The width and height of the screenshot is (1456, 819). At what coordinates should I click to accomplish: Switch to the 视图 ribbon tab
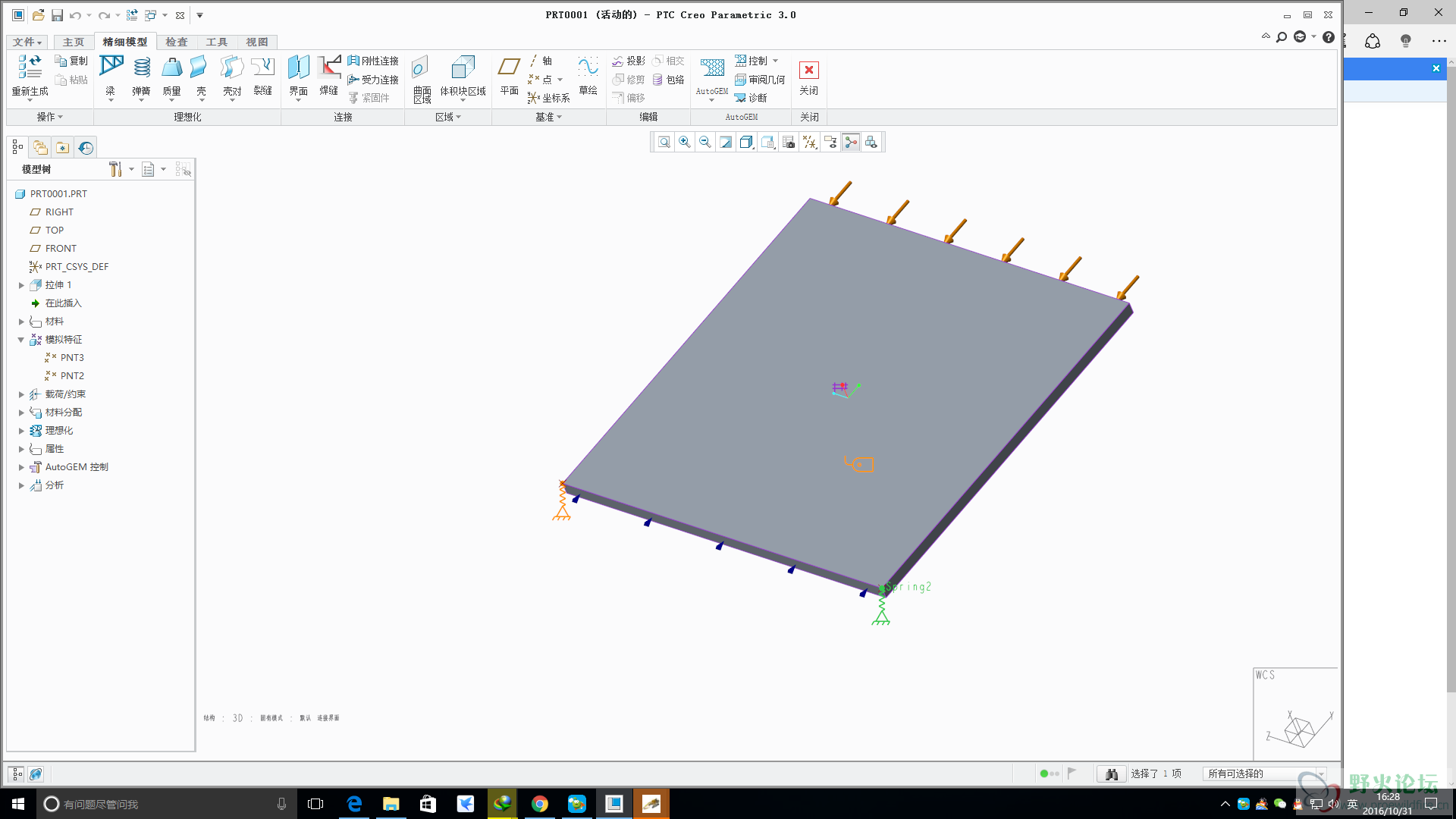click(257, 42)
